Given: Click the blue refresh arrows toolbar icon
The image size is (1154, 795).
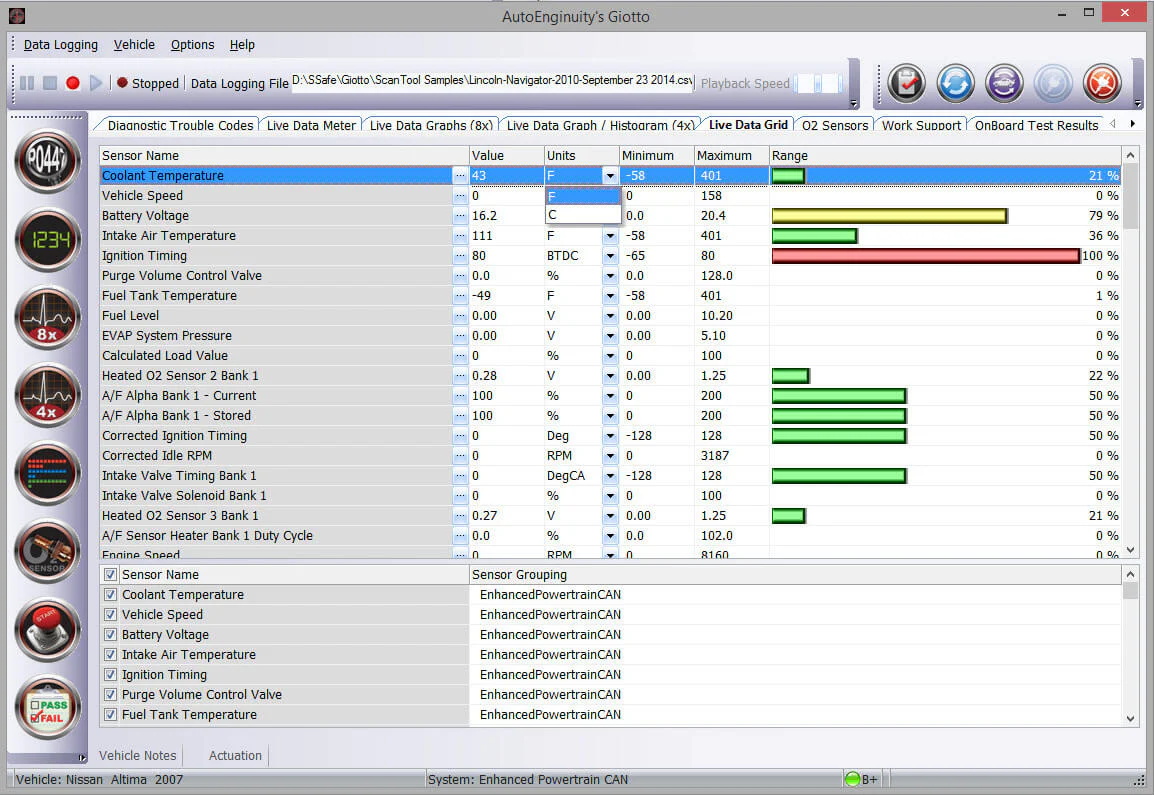Looking at the screenshot, I should click(955, 83).
